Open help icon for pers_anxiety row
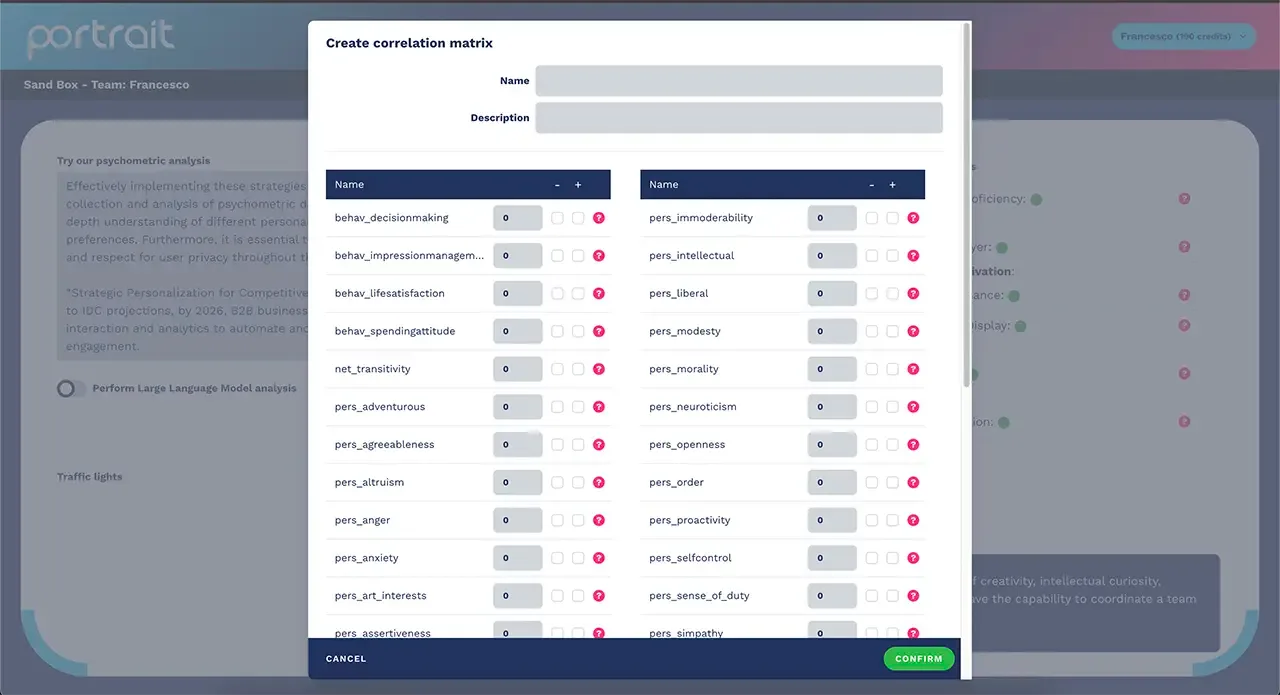 599,558
